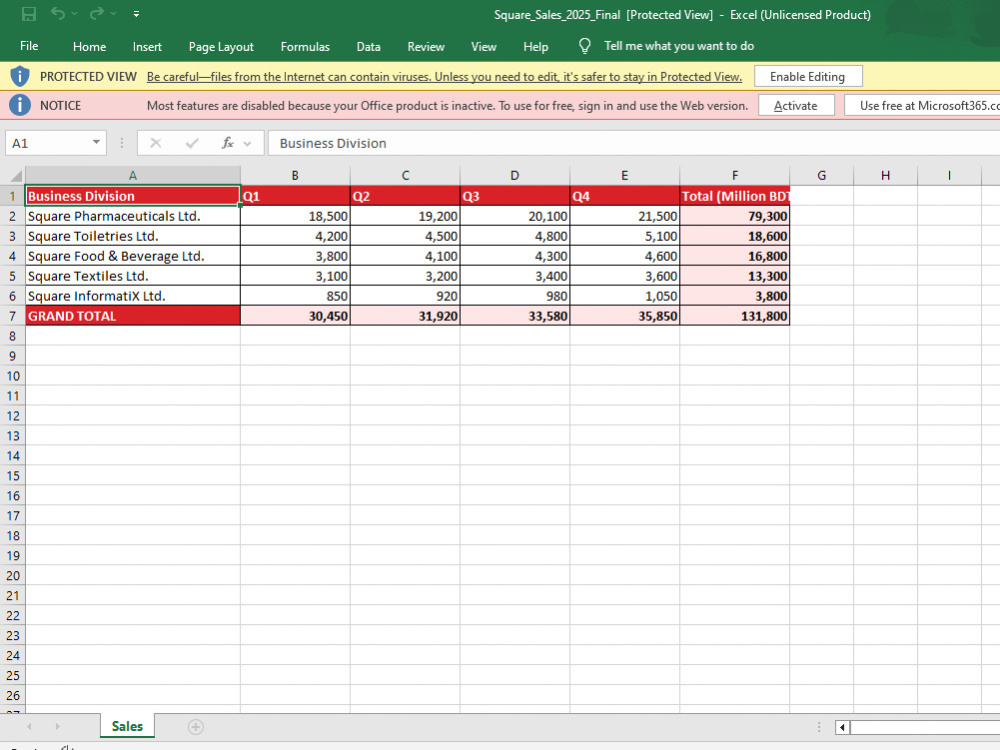Click the Notice info icon
This screenshot has height=750, width=1000.
pyautogui.click(x=20, y=105)
